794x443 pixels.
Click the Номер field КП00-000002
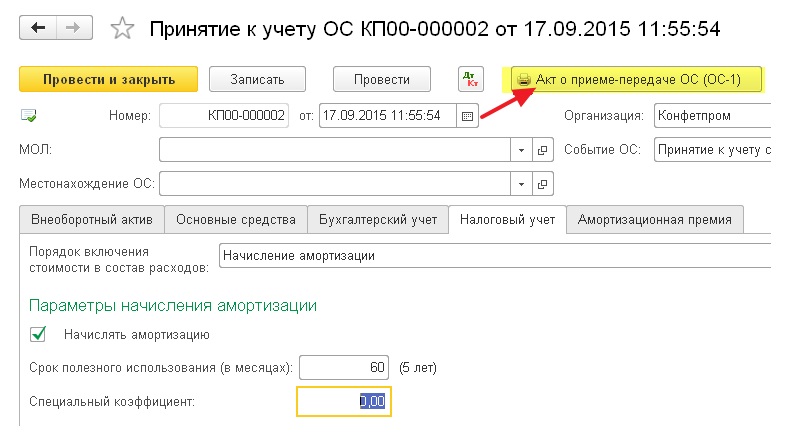pos(224,116)
